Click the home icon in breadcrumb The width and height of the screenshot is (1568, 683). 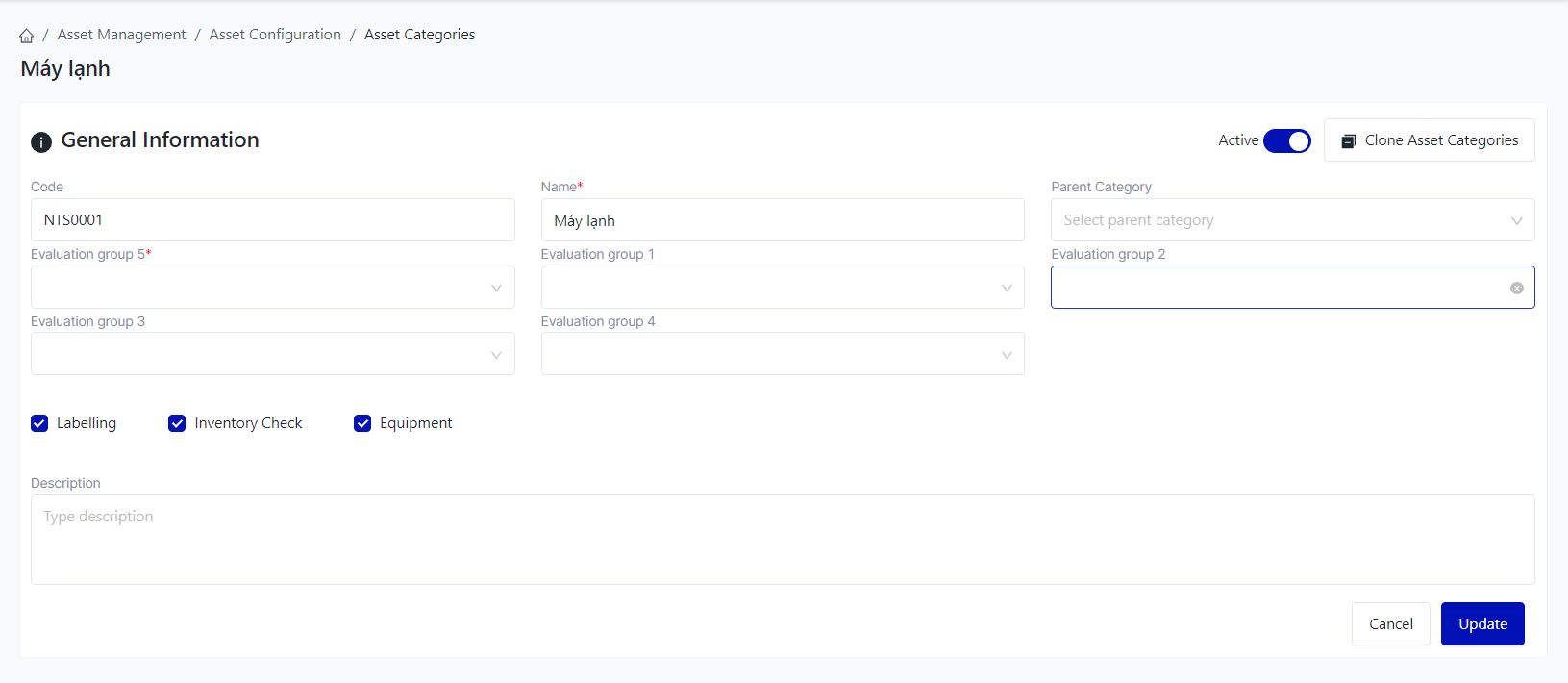27,36
